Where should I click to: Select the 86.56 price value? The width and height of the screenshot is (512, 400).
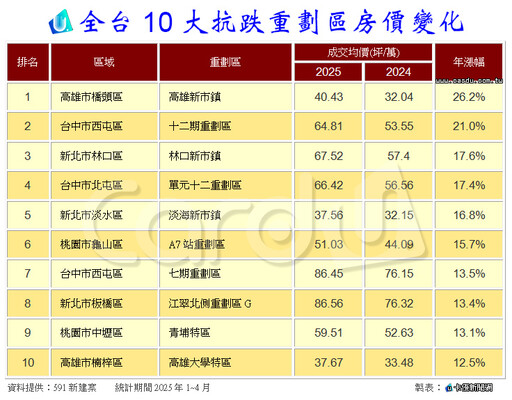(x=328, y=303)
